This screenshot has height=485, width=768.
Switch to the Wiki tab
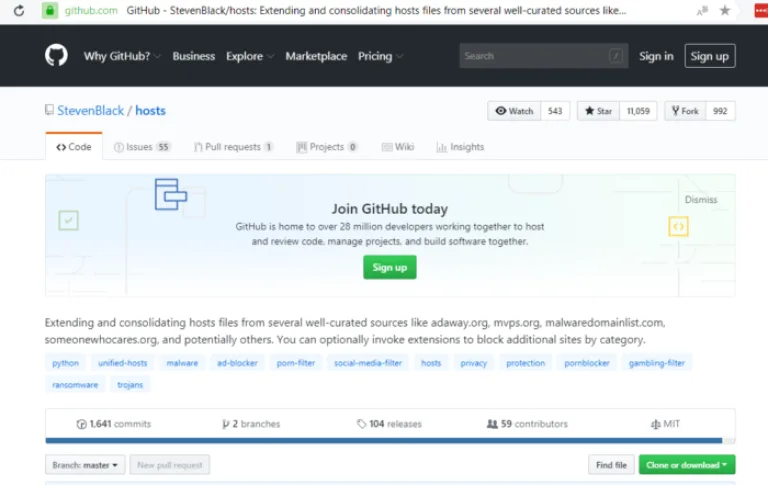click(x=398, y=146)
